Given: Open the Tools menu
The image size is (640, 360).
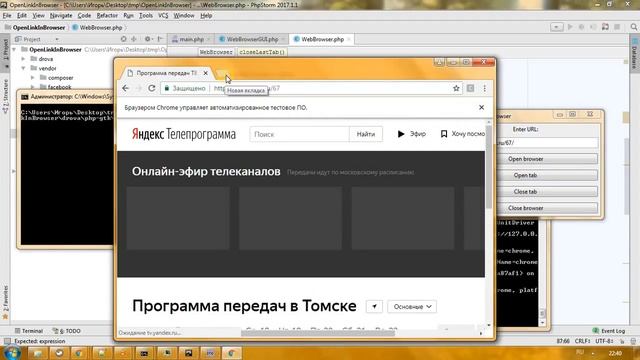Looking at the screenshot, I should click(146, 16).
